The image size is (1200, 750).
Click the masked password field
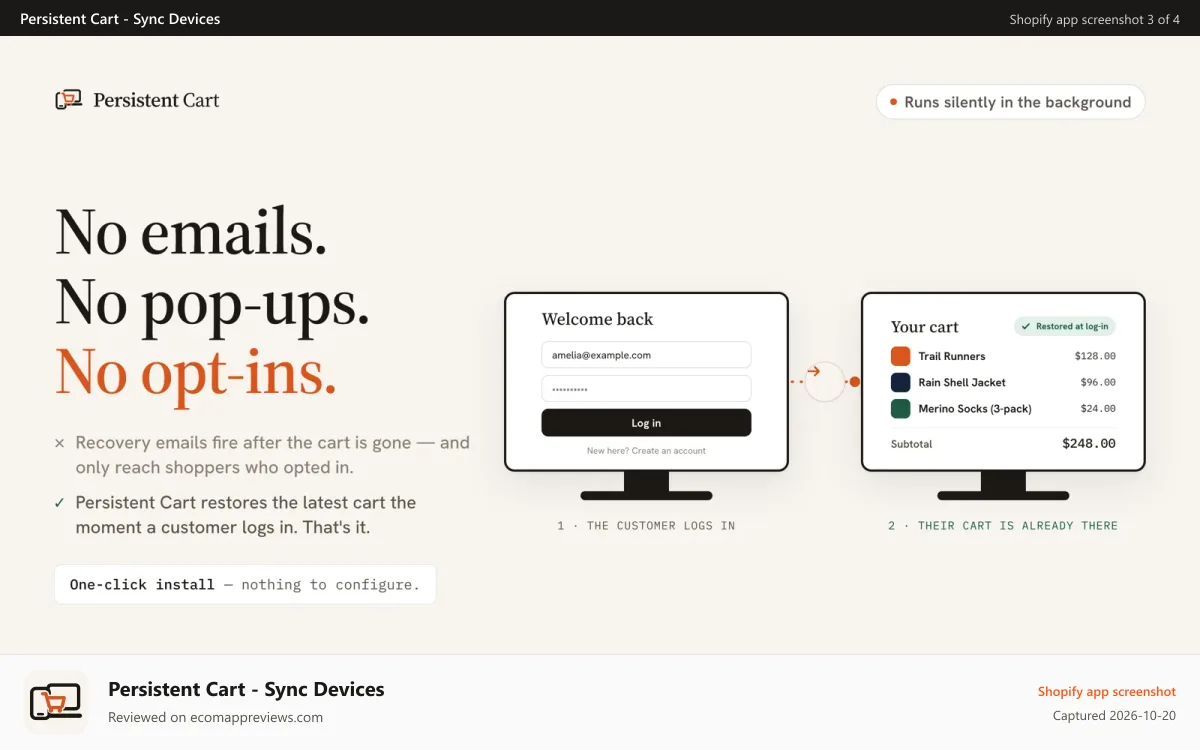coord(646,389)
